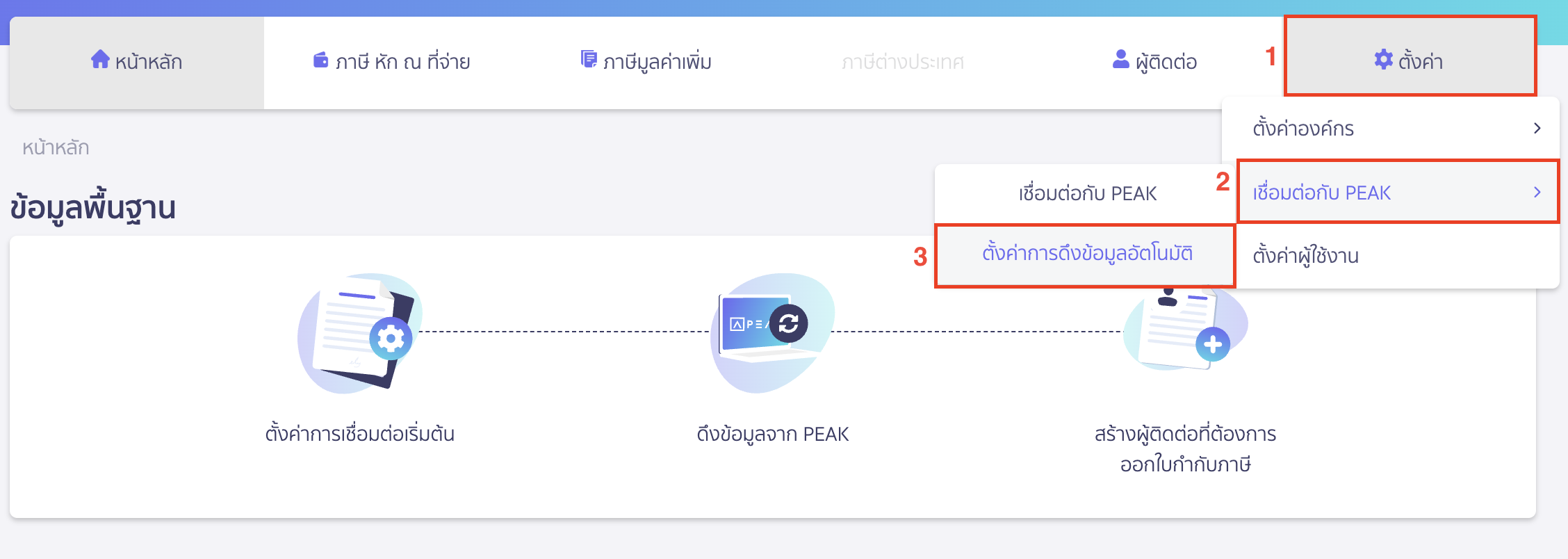Screen dimensions: 1568x559
Task: Click the ข้อมูลพื้นฐาน basics card
Action: (94, 206)
